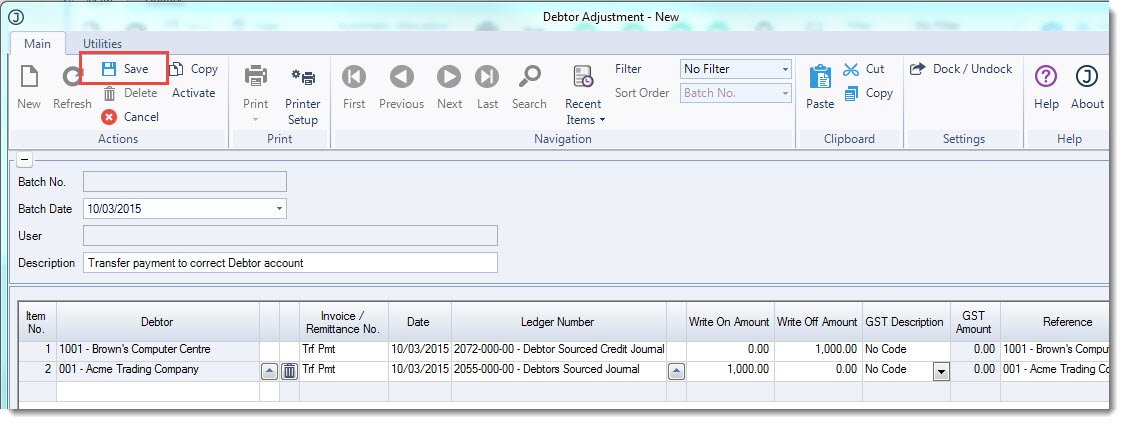1124x424 pixels.
Task: Open GST Description dropdown on row 2
Action: click(940, 372)
